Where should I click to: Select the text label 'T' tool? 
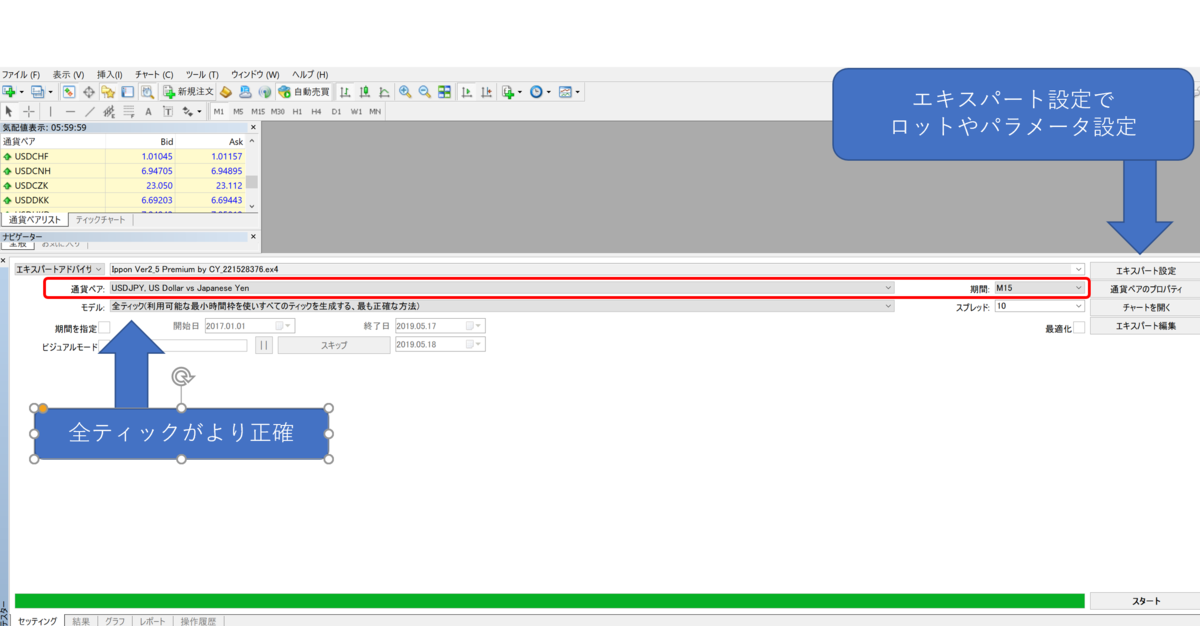coord(168,111)
